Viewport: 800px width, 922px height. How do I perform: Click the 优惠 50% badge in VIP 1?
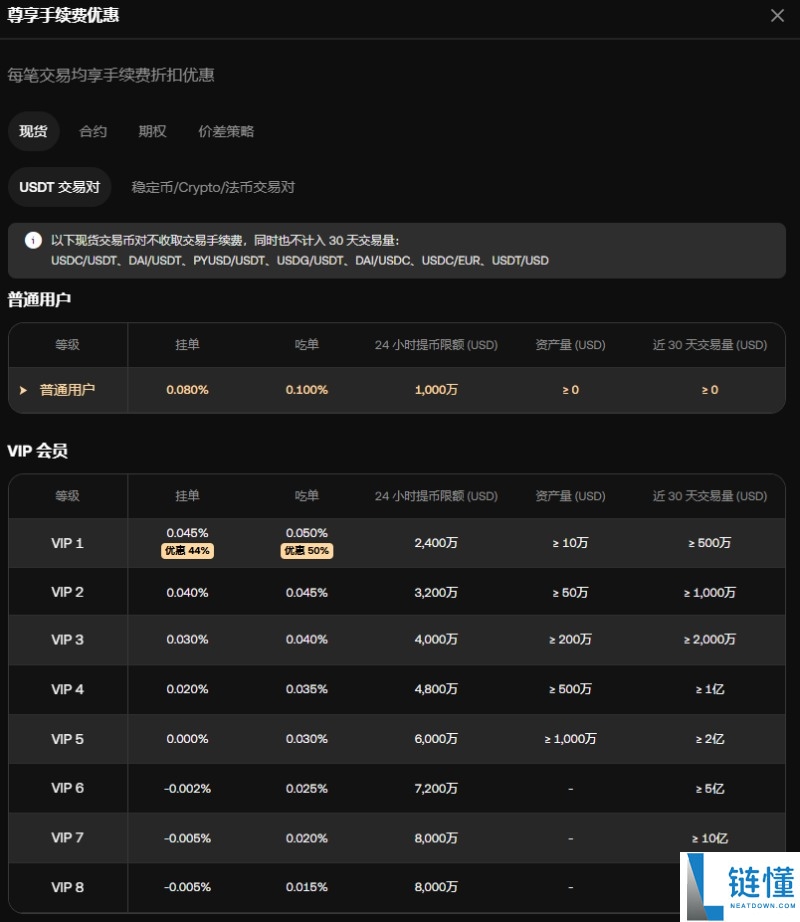pyautogui.click(x=307, y=550)
